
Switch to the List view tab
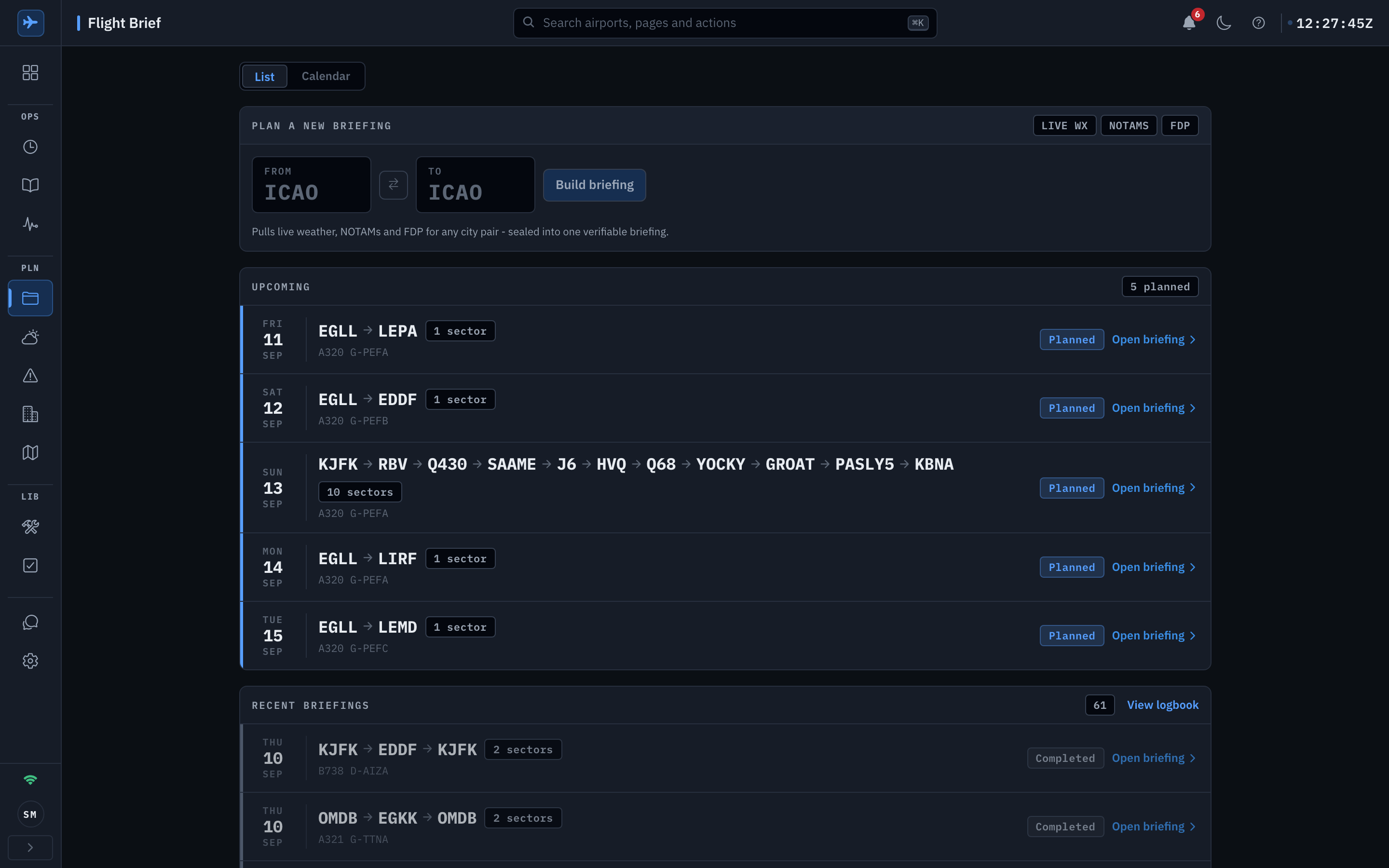coord(265,76)
